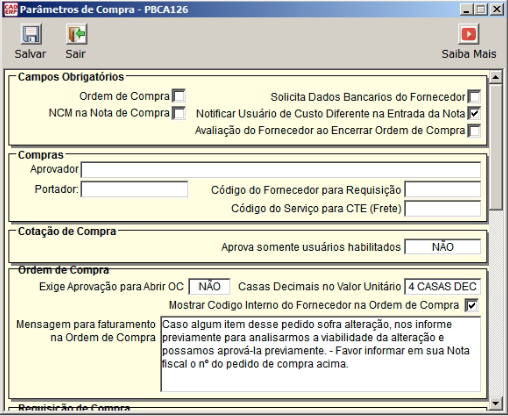508x416 pixels.
Task: Click the scrollbar down arrow
Action: pos(496,404)
